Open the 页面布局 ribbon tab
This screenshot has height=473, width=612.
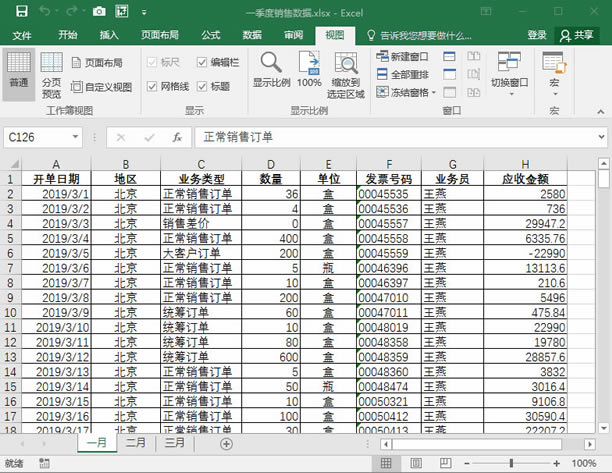tap(160, 35)
